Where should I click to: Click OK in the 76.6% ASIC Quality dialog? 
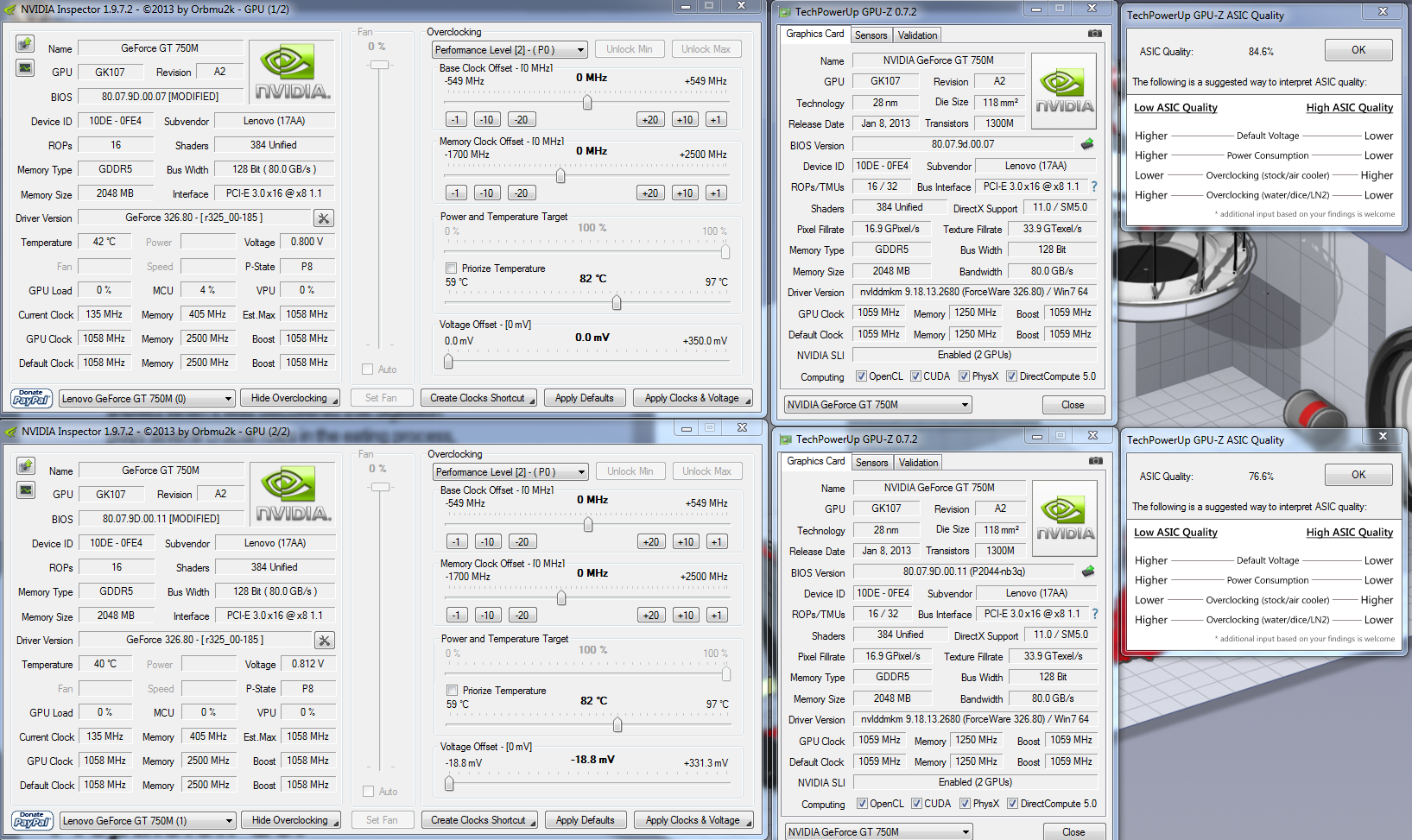pyautogui.click(x=1358, y=475)
